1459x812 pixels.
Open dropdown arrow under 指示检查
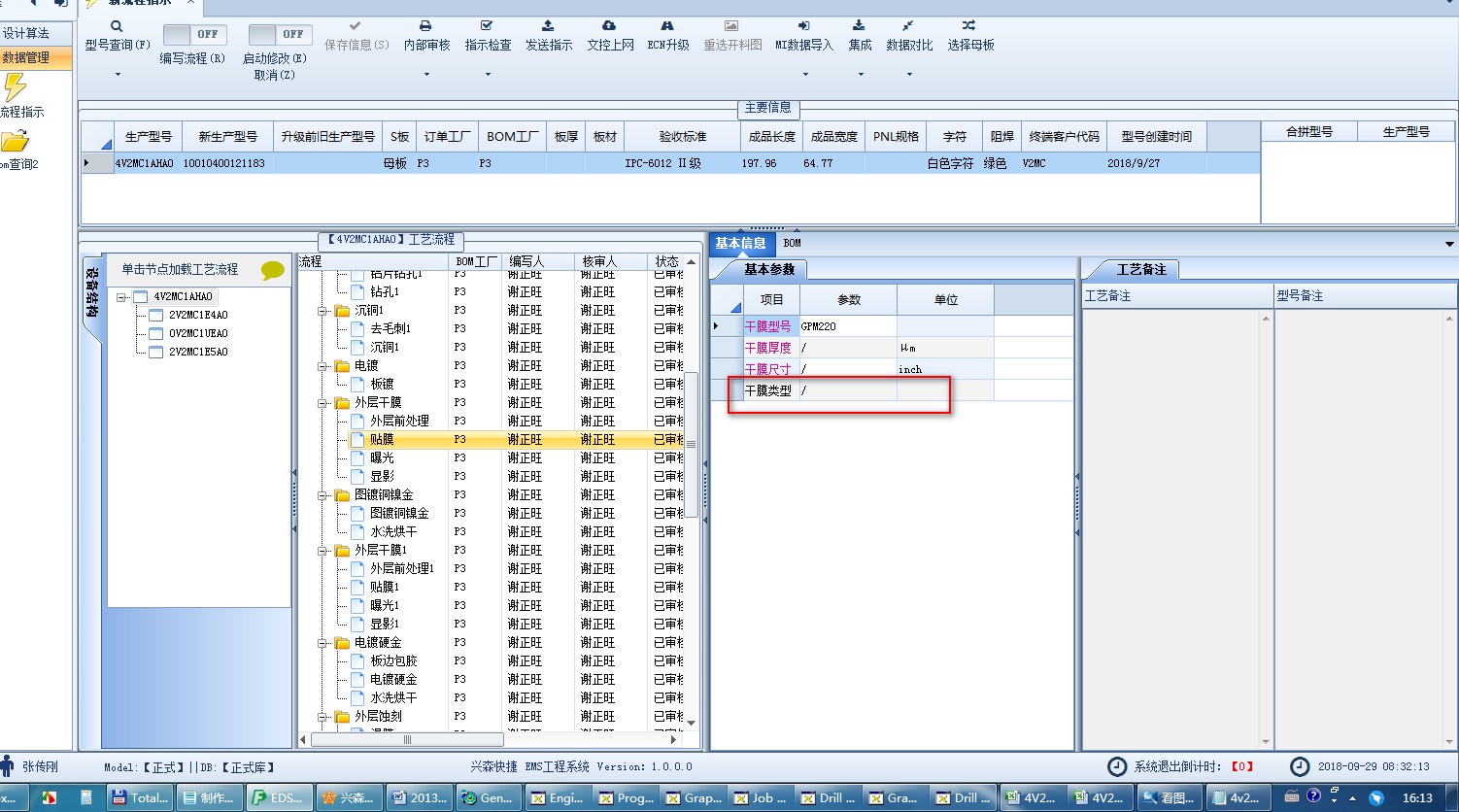coord(488,75)
